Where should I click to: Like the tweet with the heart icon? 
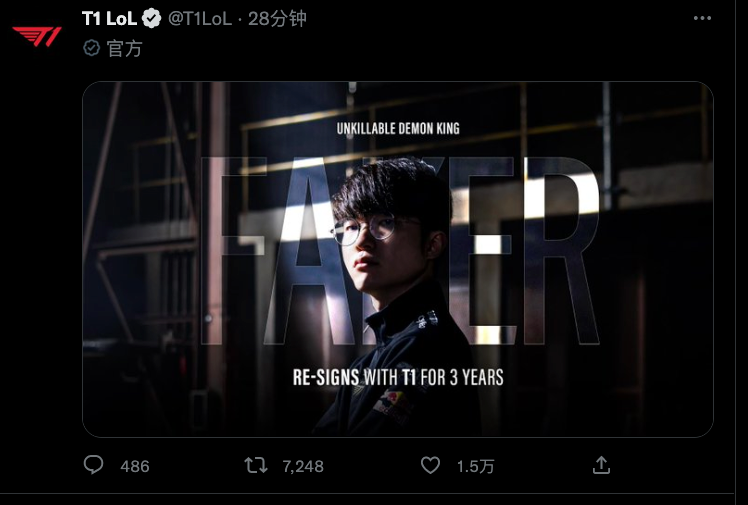click(x=430, y=465)
